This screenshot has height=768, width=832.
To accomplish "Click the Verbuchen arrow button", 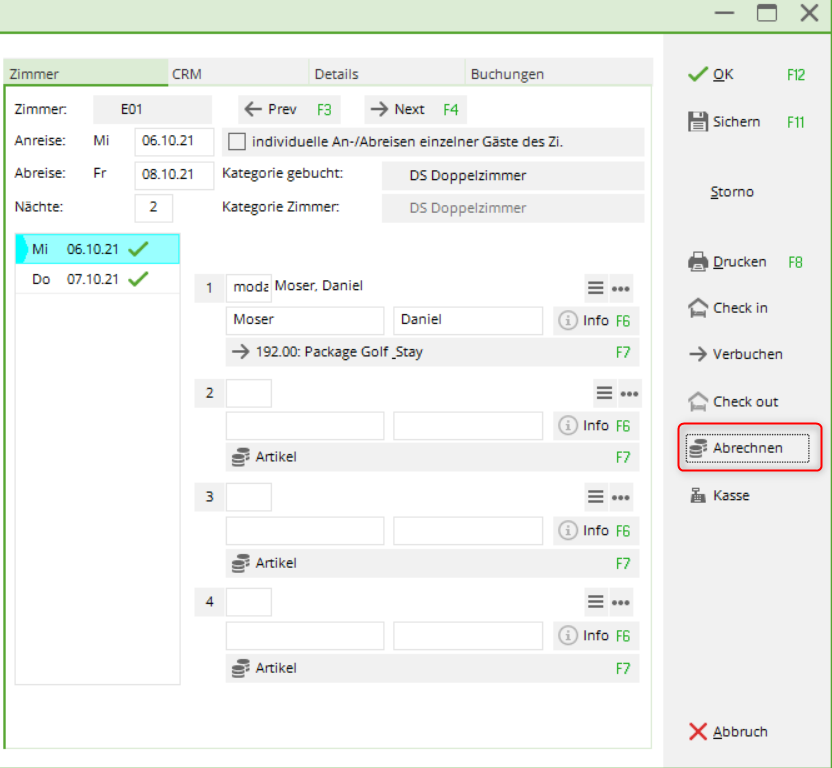I will (x=698, y=355).
